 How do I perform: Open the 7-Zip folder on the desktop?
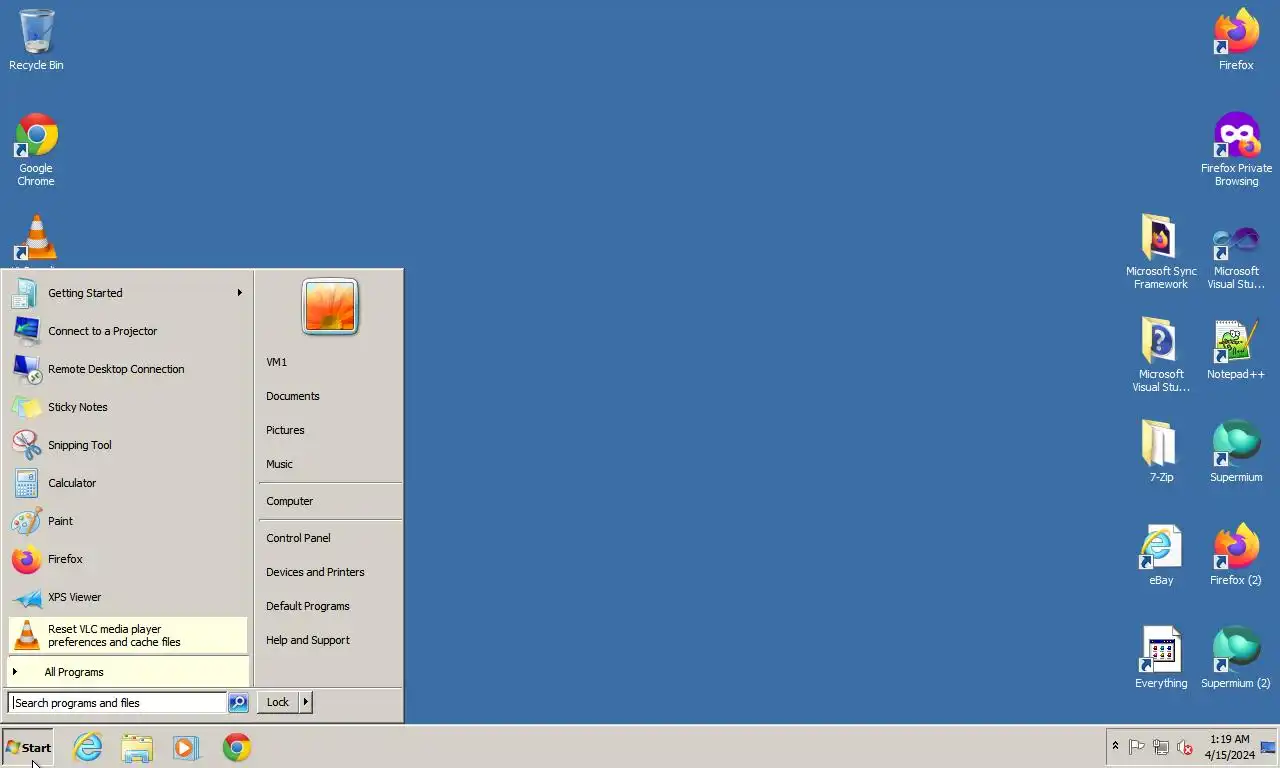click(1160, 452)
